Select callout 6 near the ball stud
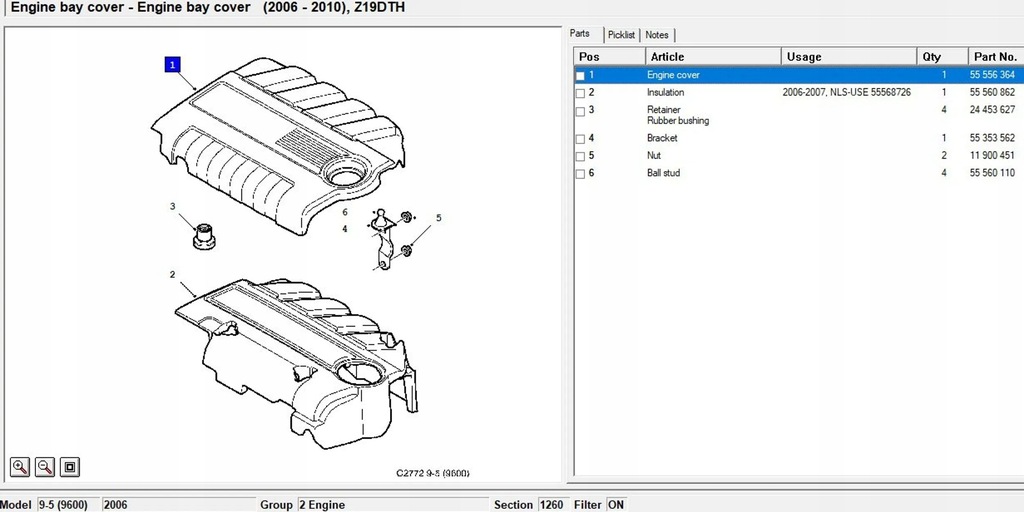Image resolution: width=1024 pixels, height=512 pixels. pos(345,212)
